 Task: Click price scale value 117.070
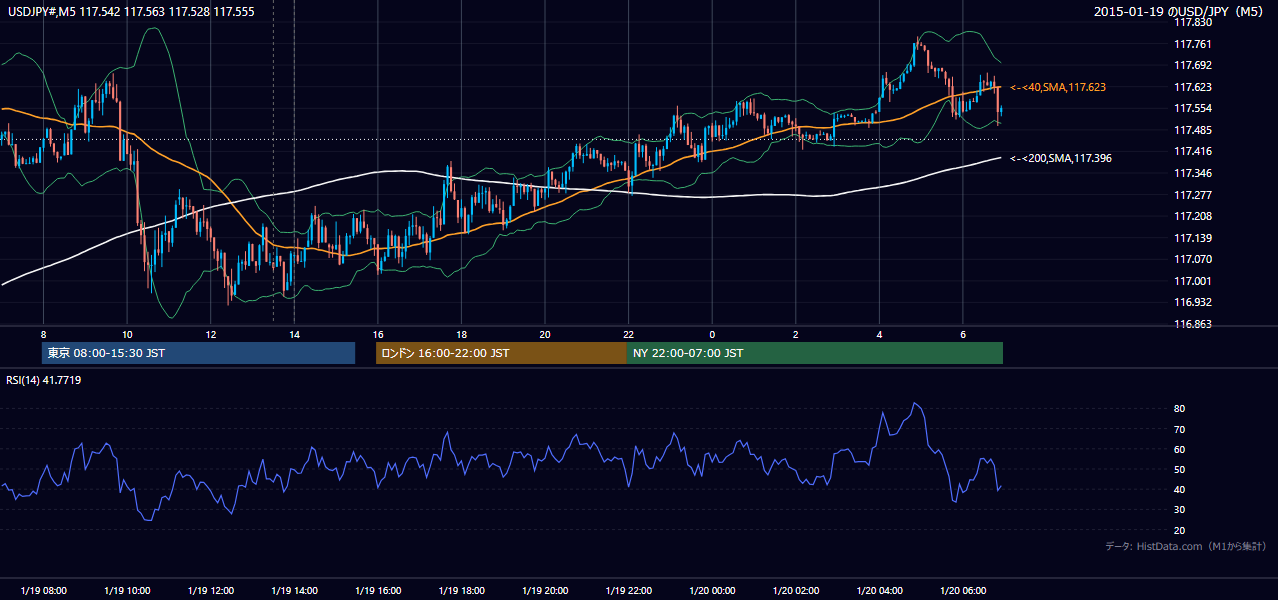(1192, 259)
